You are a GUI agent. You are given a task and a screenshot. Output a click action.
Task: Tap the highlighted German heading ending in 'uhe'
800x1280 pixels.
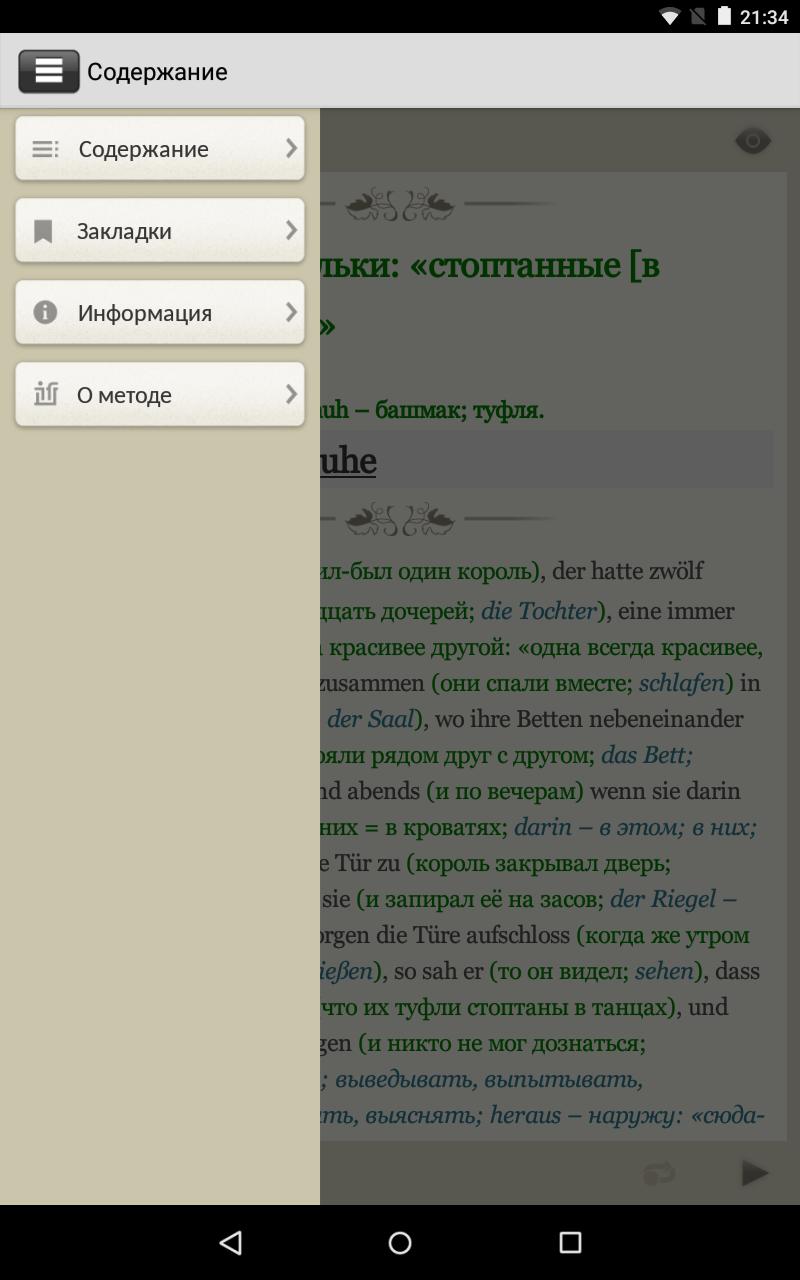348,461
